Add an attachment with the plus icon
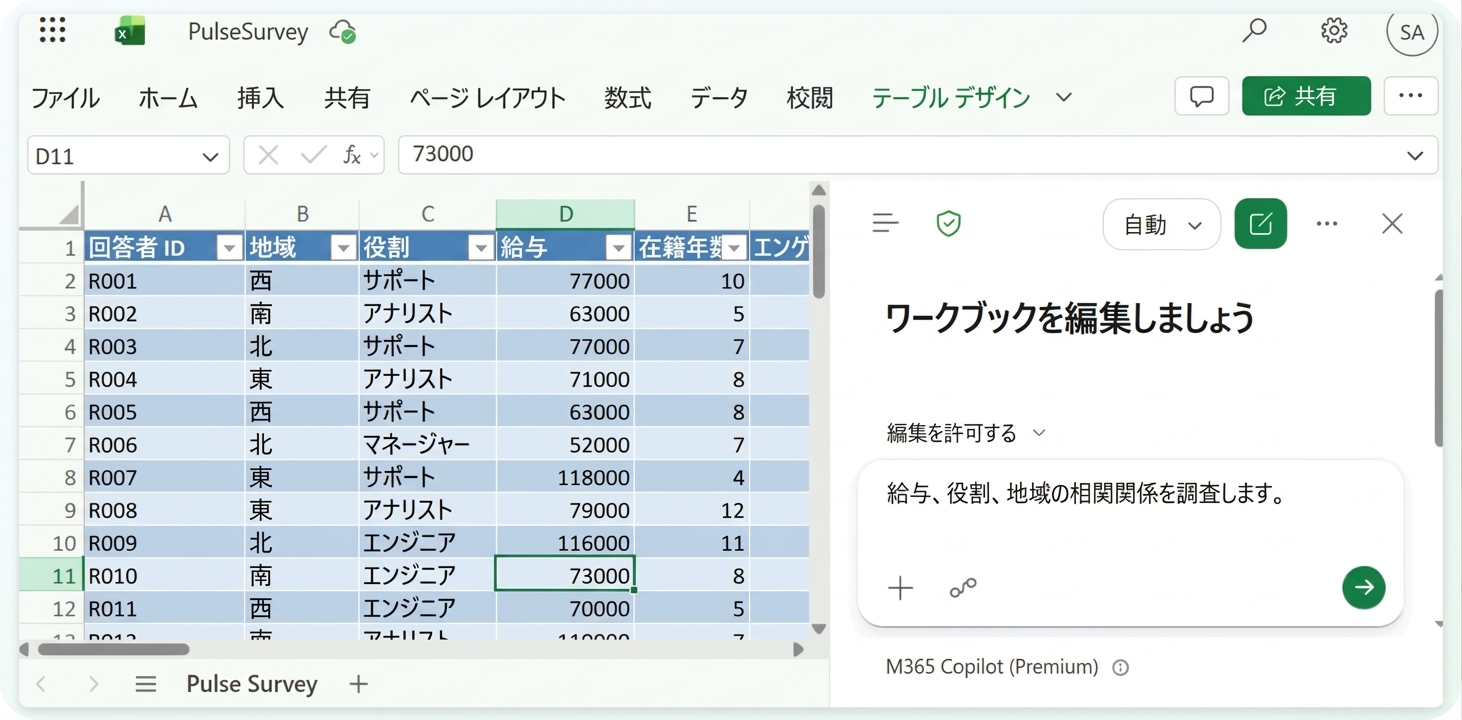Image resolution: width=1462 pixels, height=720 pixels. pyautogui.click(x=900, y=588)
